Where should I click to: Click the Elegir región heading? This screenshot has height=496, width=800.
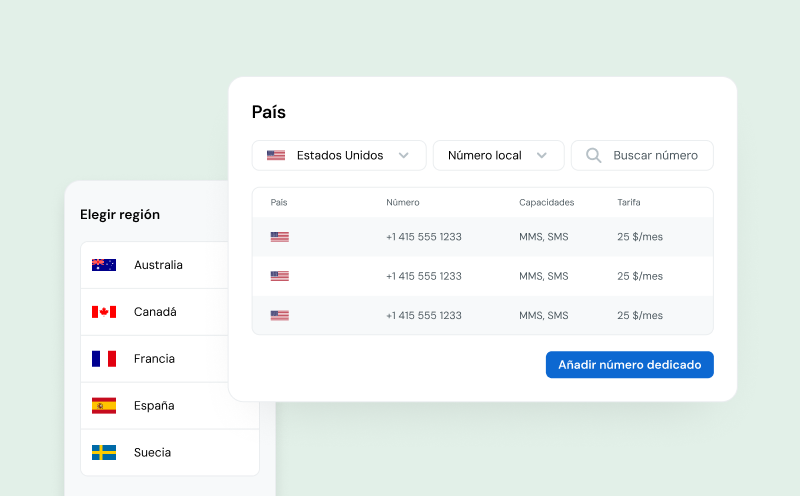point(120,215)
